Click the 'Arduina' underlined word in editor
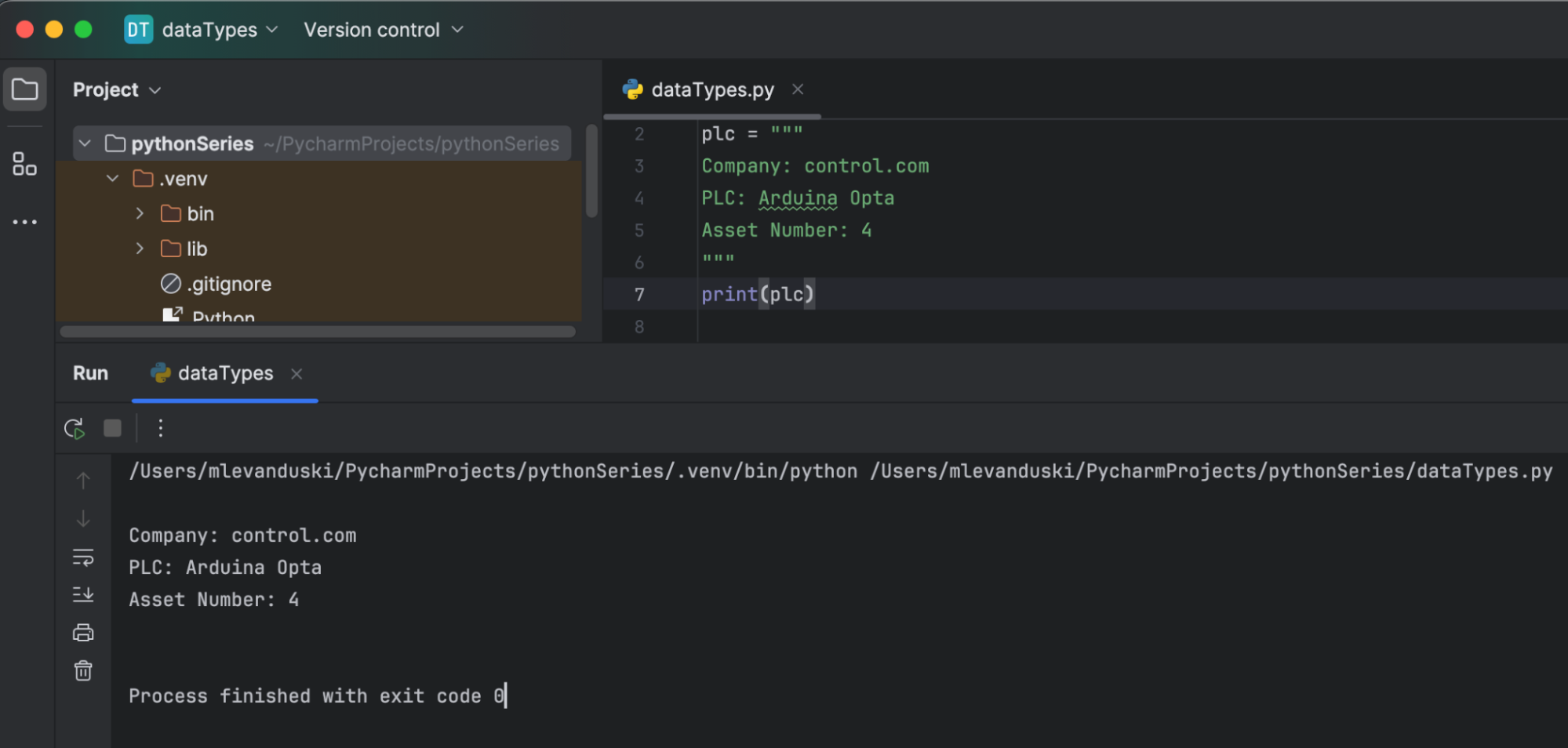 point(798,198)
